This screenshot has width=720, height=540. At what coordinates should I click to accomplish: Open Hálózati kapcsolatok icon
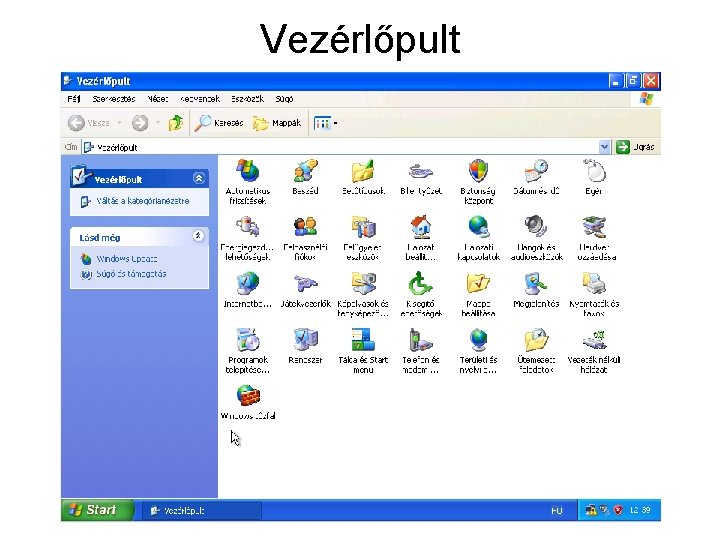(478, 227)
